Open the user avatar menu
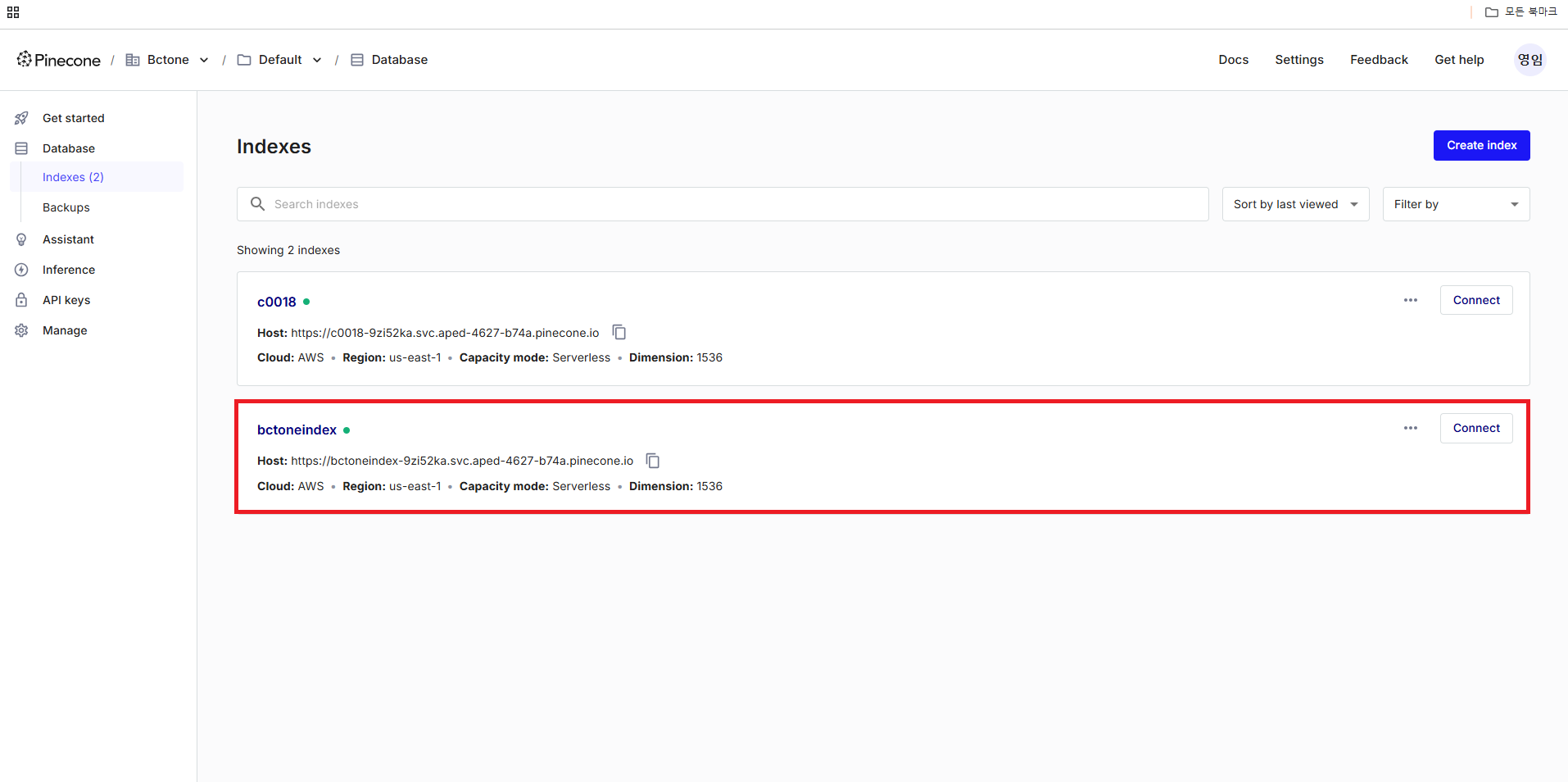 point(1529,60)
